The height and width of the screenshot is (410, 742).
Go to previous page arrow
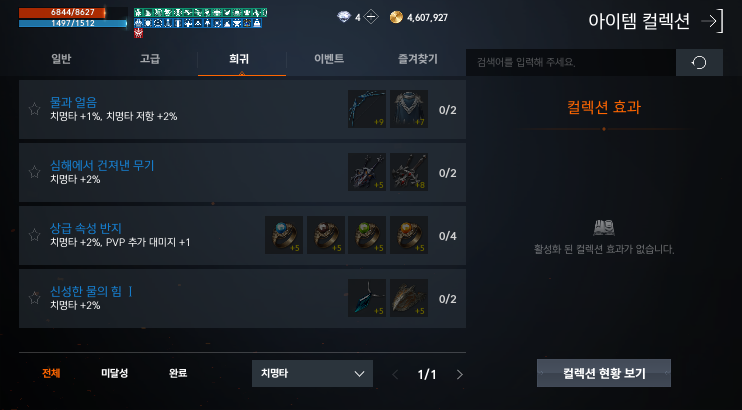coord(395,374)
